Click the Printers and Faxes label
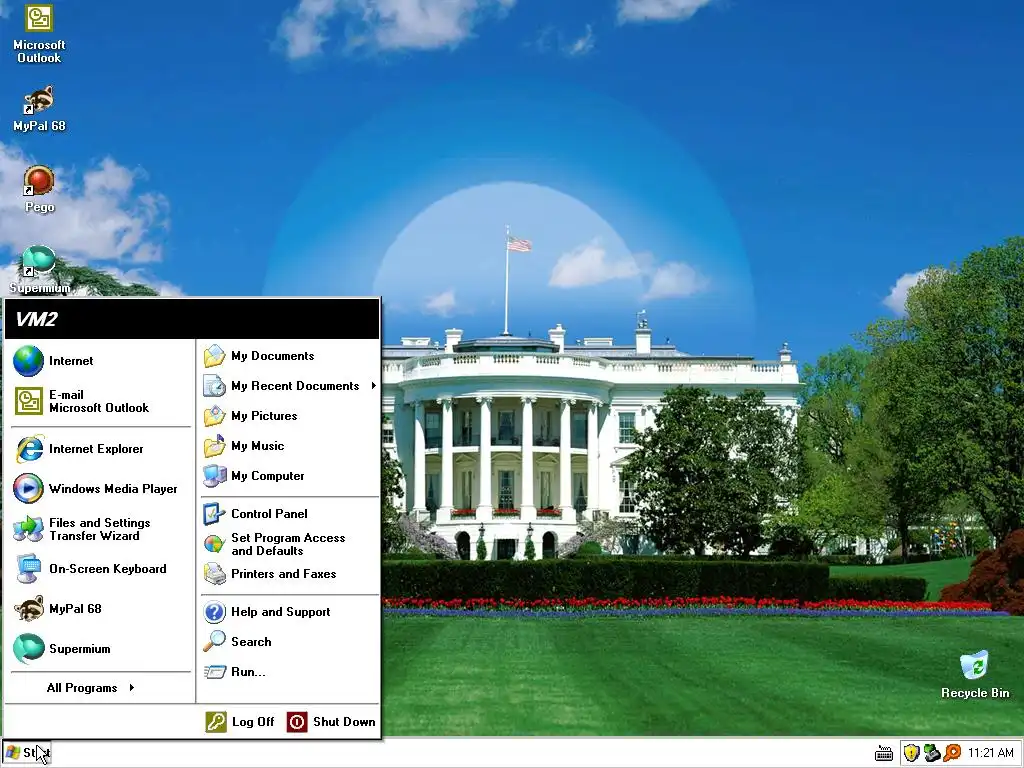The width and height of the screenshot is (1024, 768). click(x=283, y=574)
